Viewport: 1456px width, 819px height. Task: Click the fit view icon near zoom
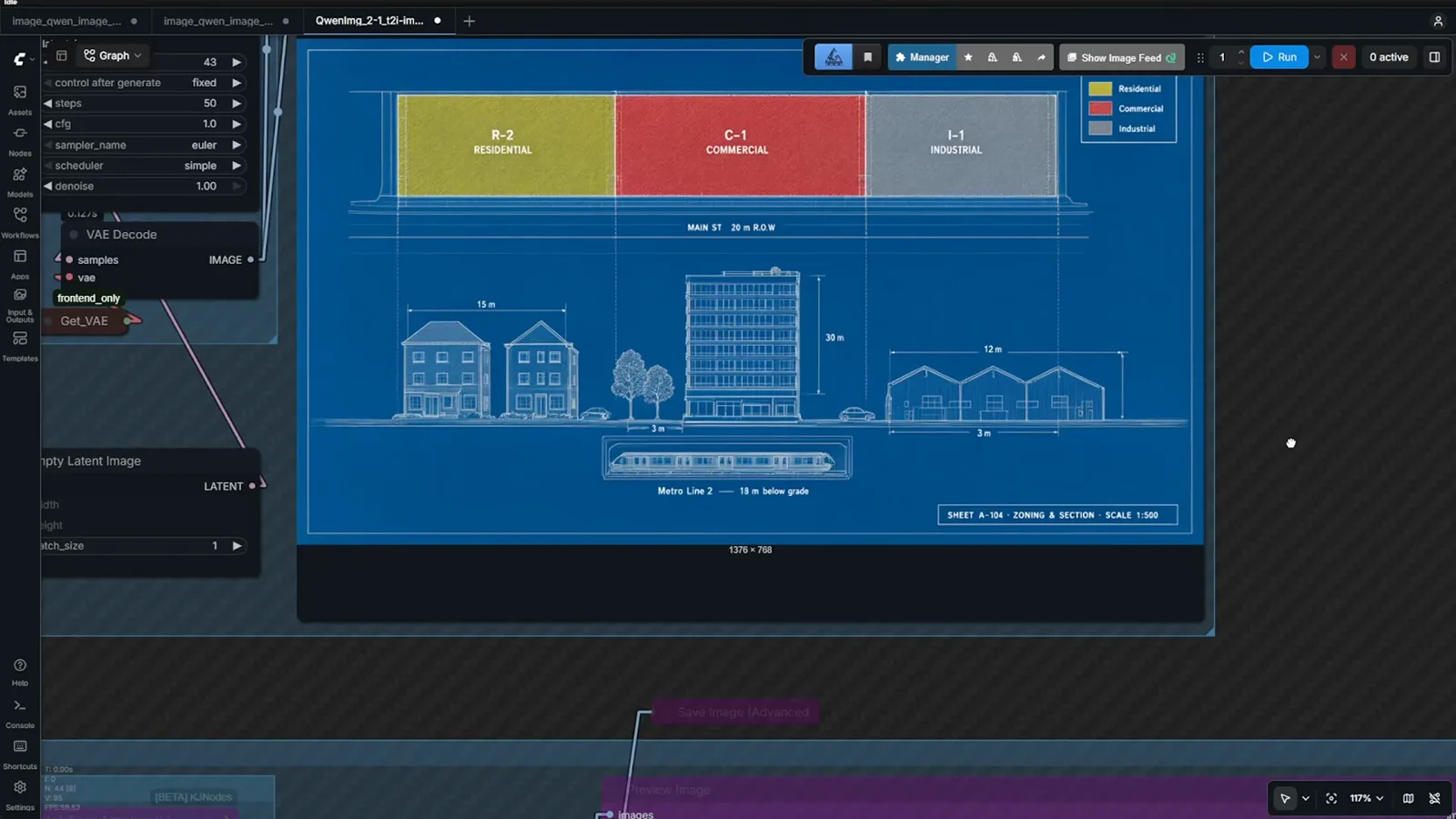click(1331, 798)
